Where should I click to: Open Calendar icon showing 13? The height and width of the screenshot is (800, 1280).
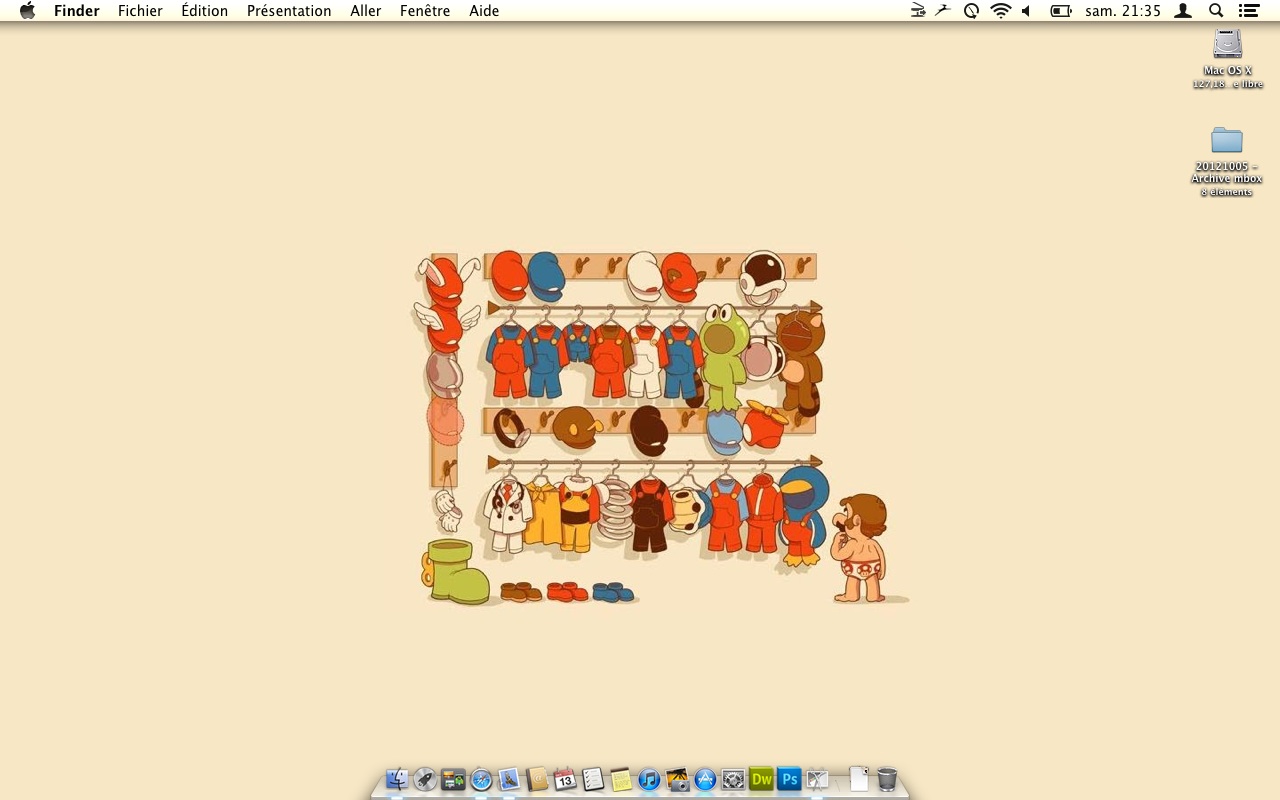coord(566,779)
